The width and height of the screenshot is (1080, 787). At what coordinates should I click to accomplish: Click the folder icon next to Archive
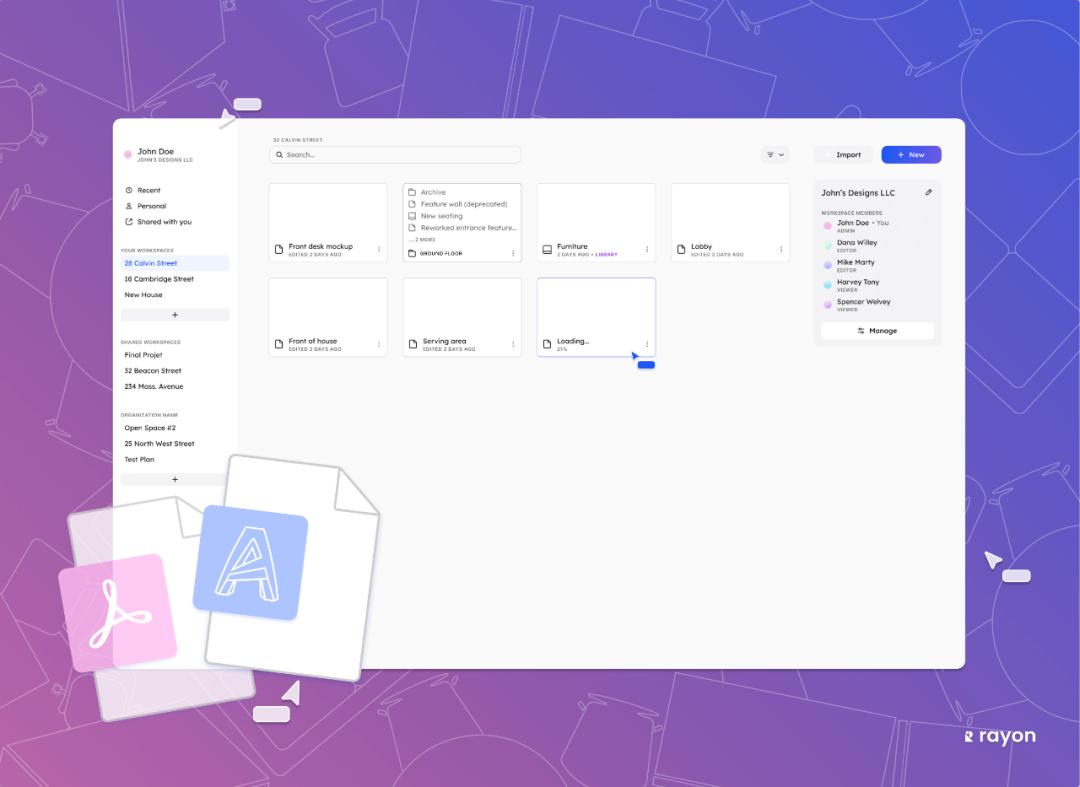(412, 192)
